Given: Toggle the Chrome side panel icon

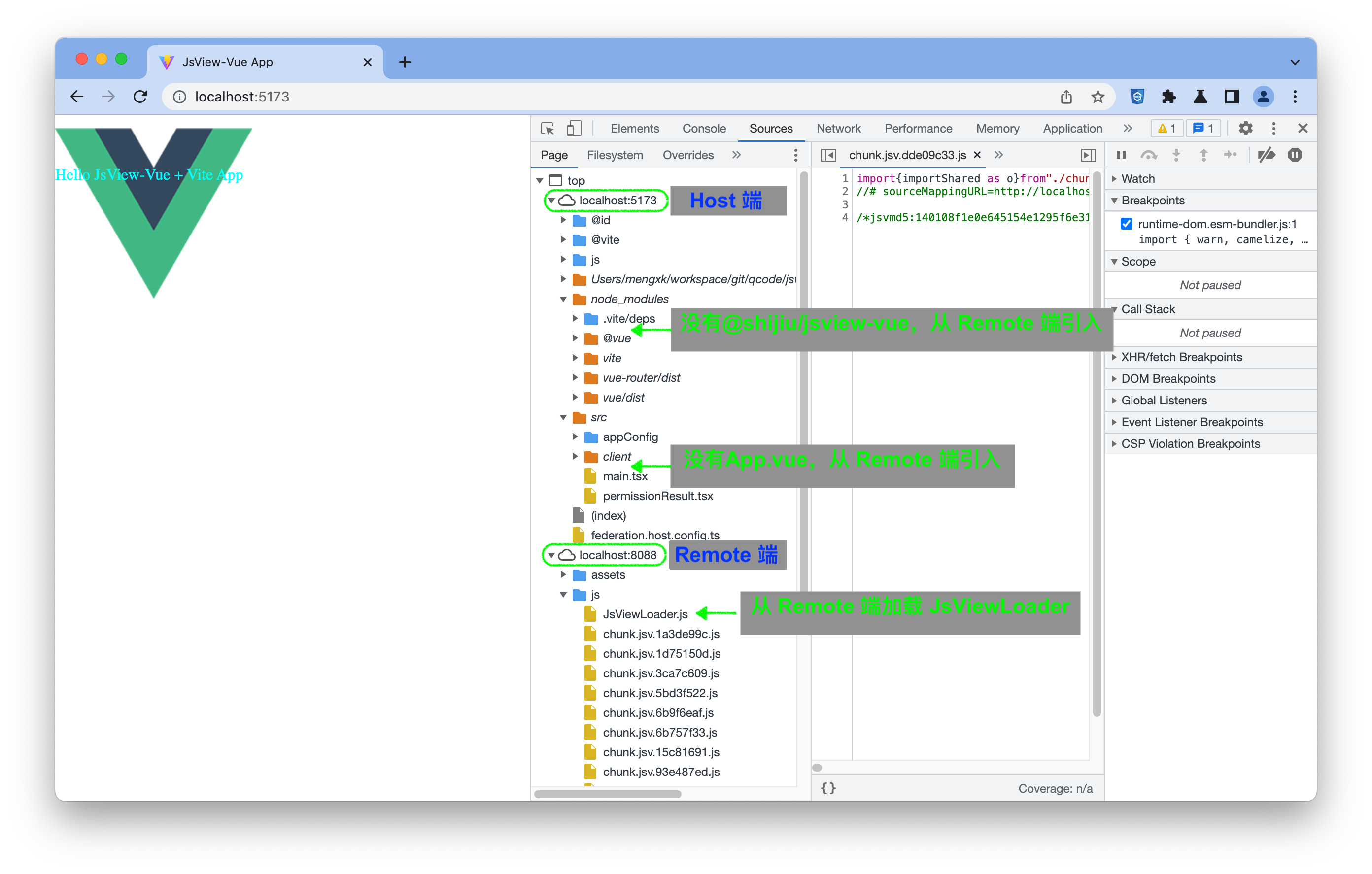Looking at the screenshot, I should [1232, 97].
